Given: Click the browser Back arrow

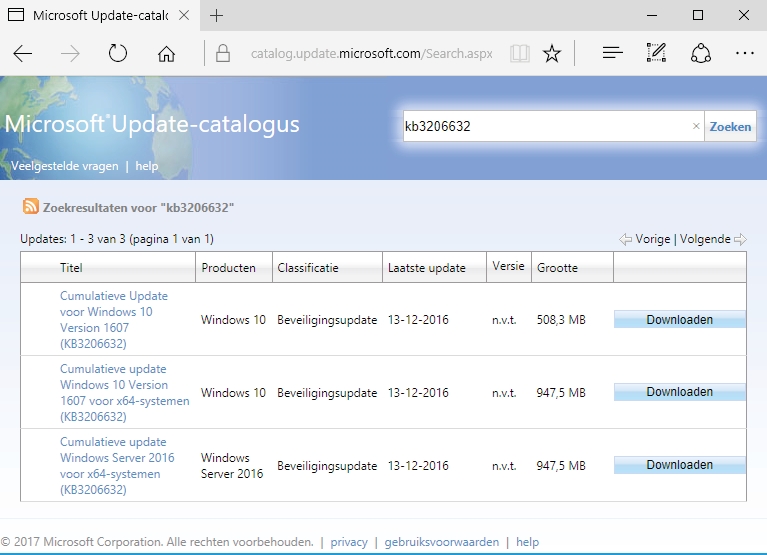Looking at the screenshot, I should click(23, 54).
